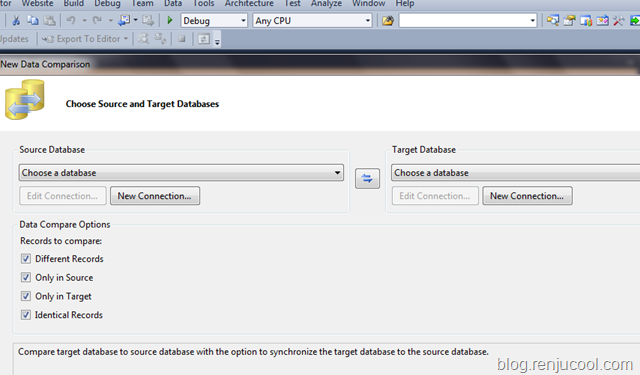Click the Navigate Forward icon

pyautogui.click(x=148, y=20)
